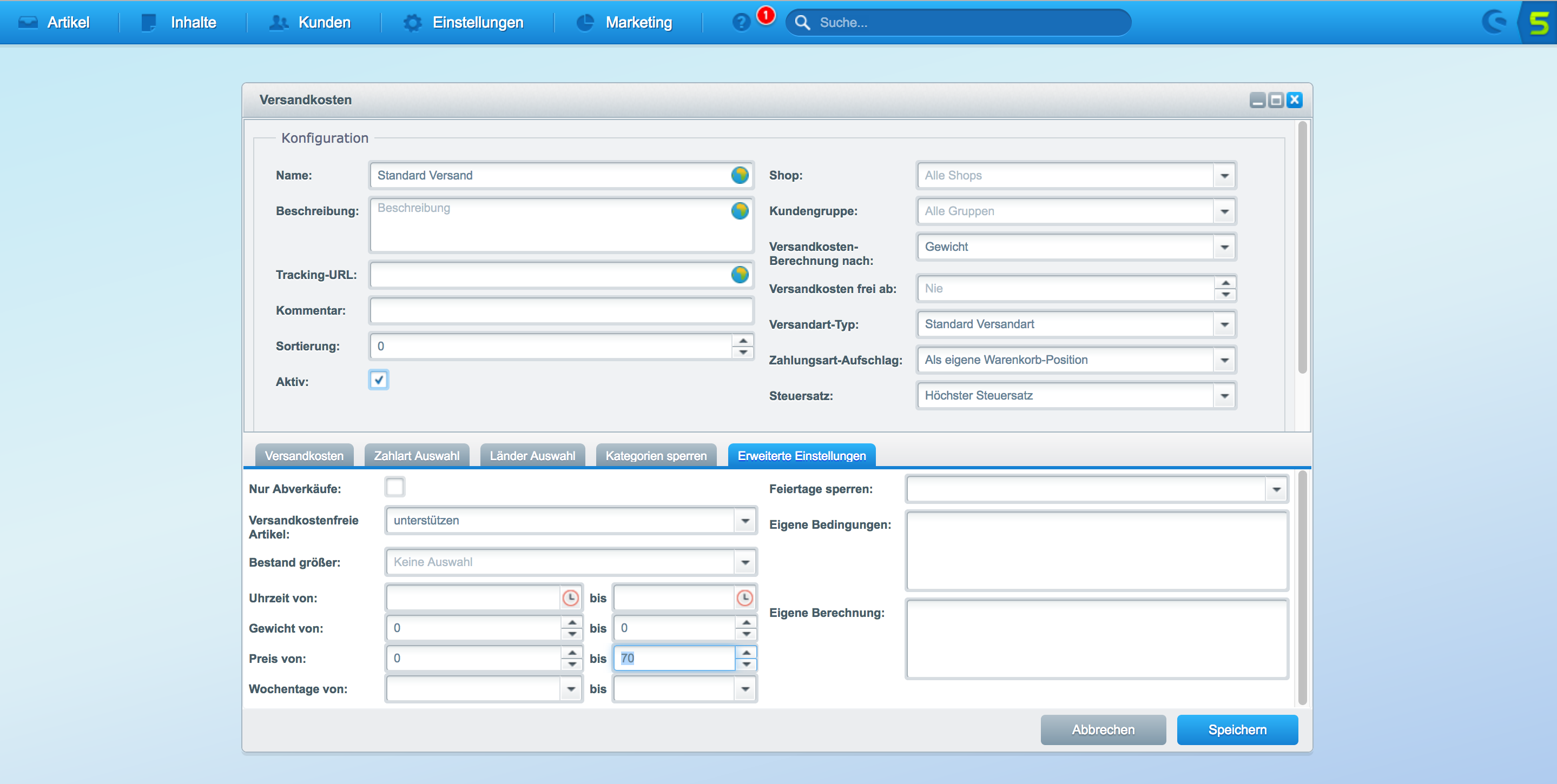Increase the Sortierung value
Screen dimensions: 1557x784
click(x=743, y=341)
